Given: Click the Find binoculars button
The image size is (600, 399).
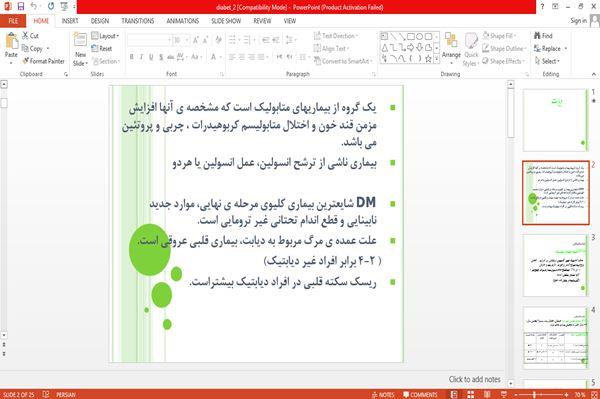Looking at the screenshot, I should coord(543,36).
